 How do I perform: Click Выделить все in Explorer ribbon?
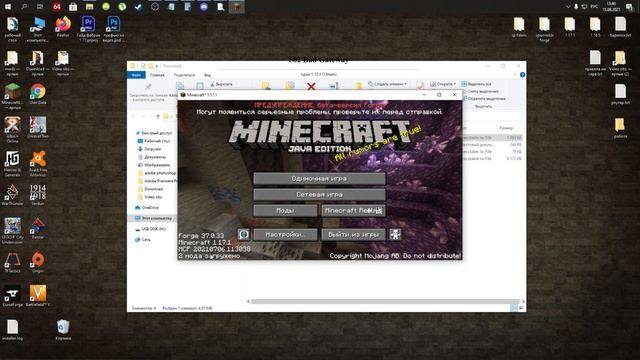tap(477, 84)
